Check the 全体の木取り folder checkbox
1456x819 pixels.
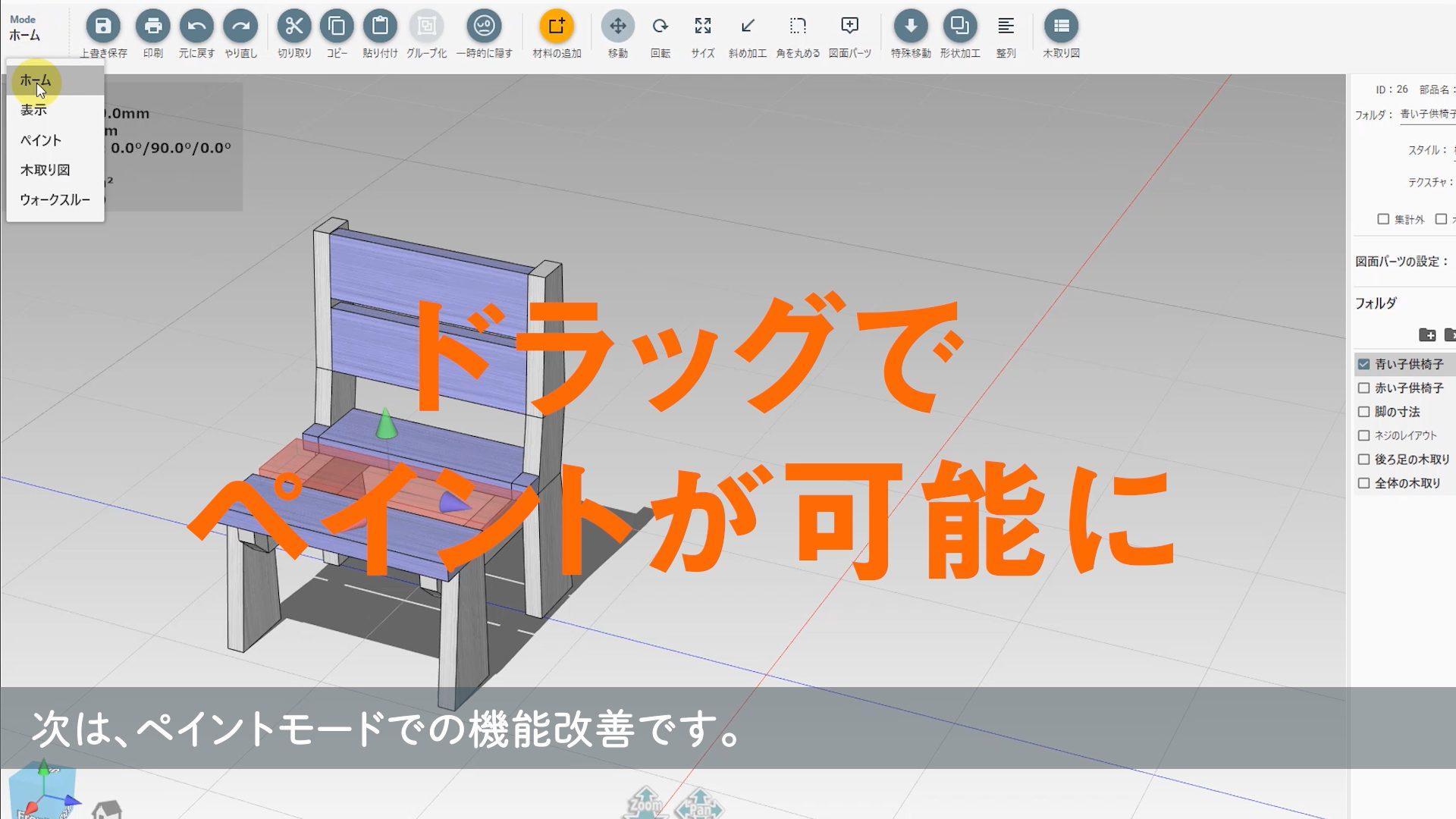click(1363, 483)
